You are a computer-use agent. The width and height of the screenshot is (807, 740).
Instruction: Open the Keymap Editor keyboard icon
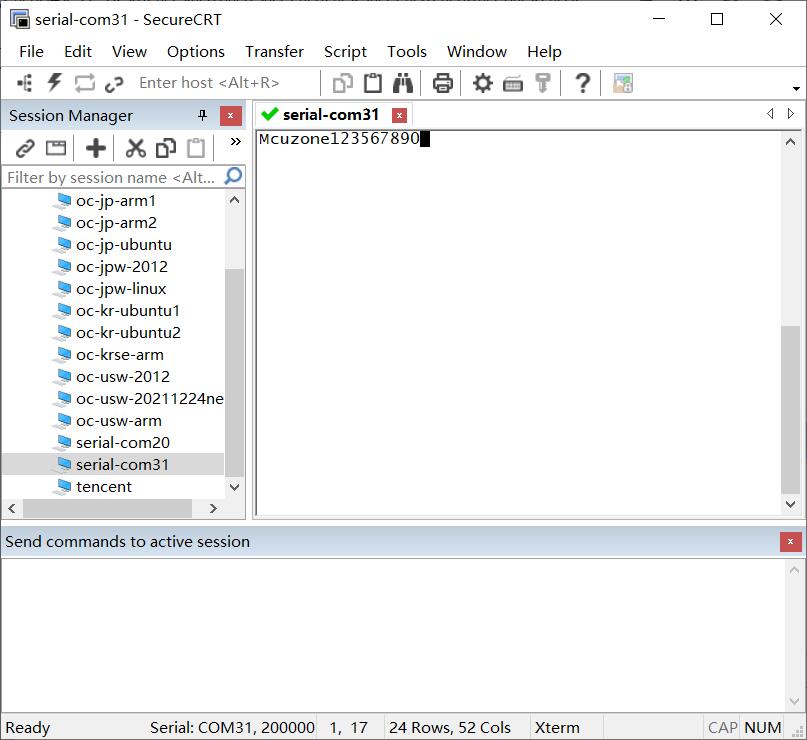coord(513,83)
